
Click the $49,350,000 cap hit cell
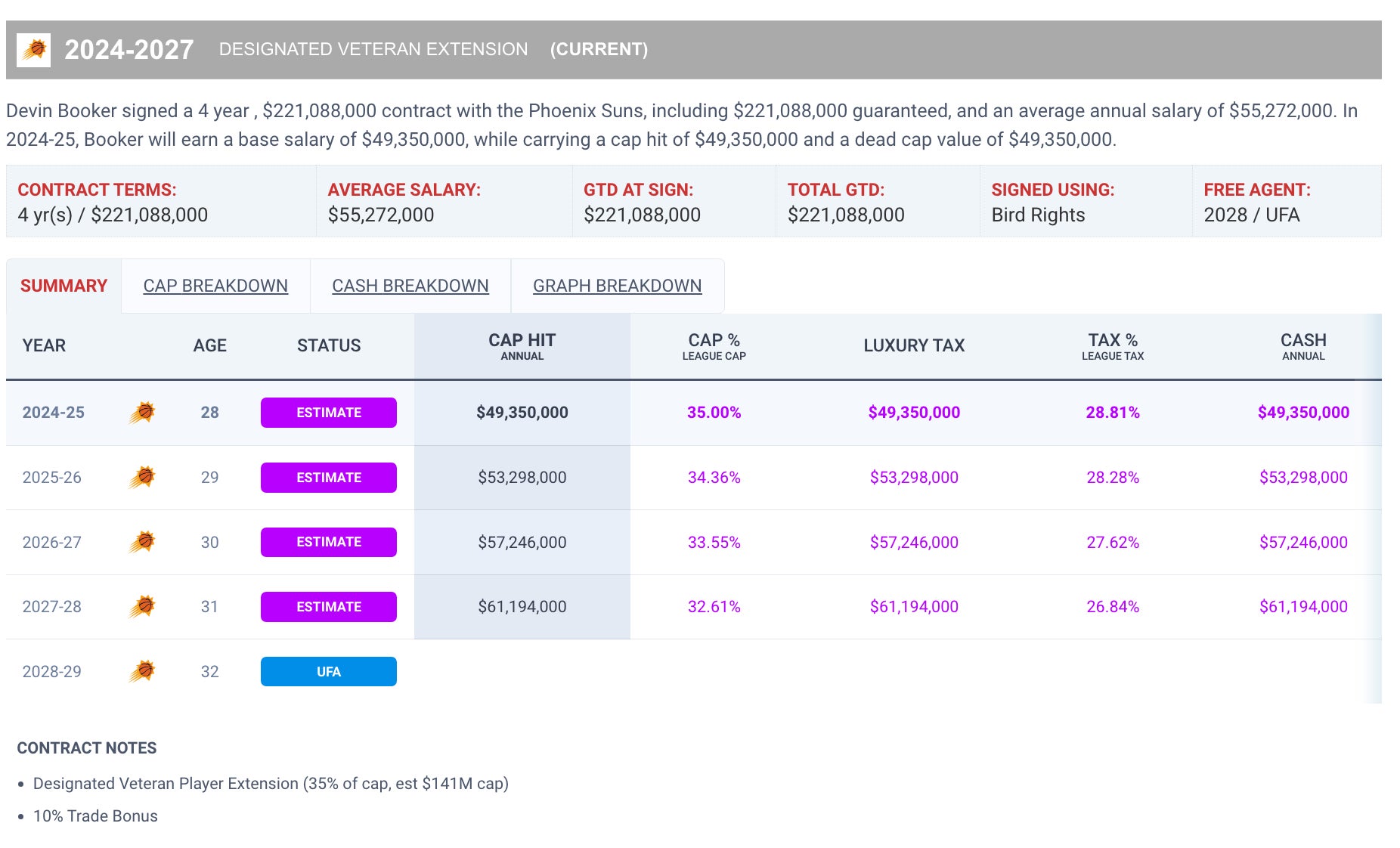(522, 413)
